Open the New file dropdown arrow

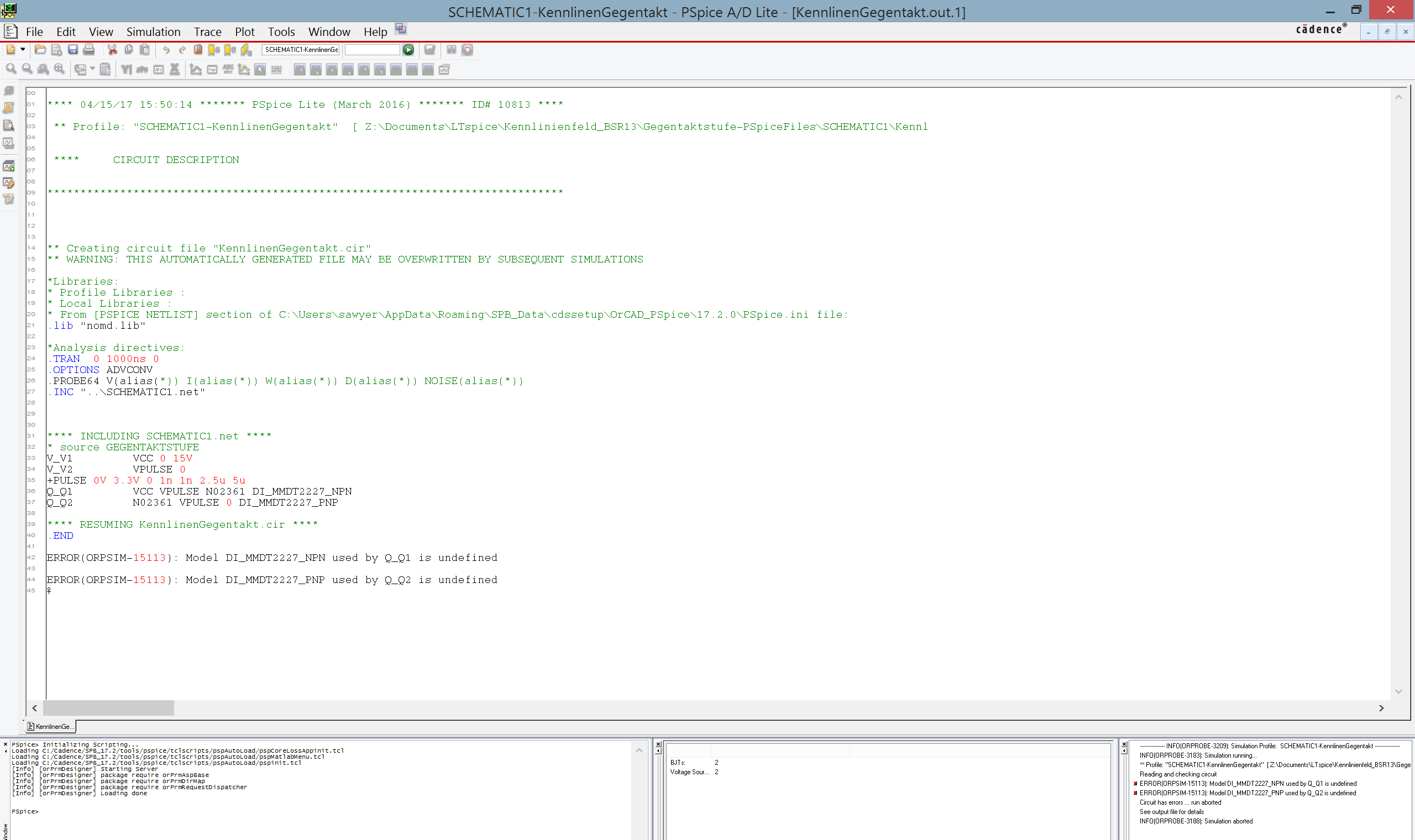(x=23, y=50)
